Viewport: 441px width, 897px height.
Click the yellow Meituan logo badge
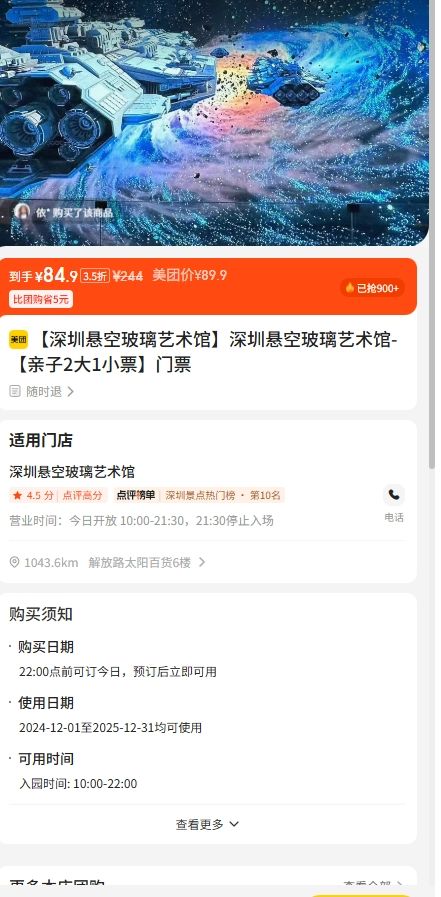tap(18, 339)
